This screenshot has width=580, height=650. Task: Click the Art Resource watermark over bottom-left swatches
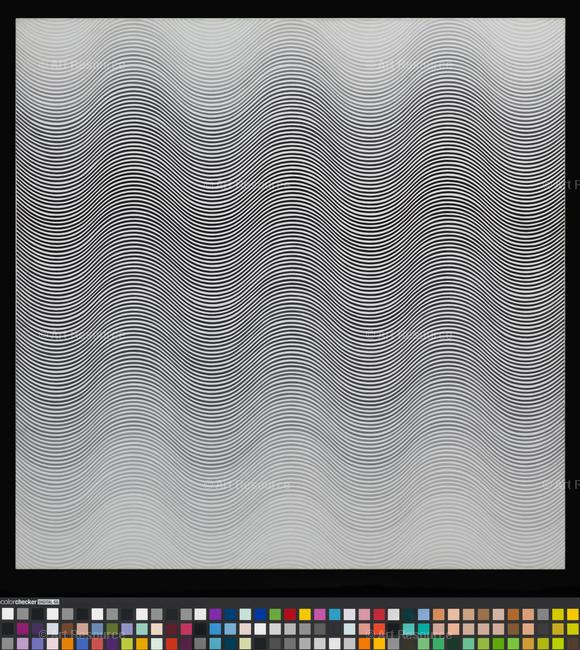point(82,634)
